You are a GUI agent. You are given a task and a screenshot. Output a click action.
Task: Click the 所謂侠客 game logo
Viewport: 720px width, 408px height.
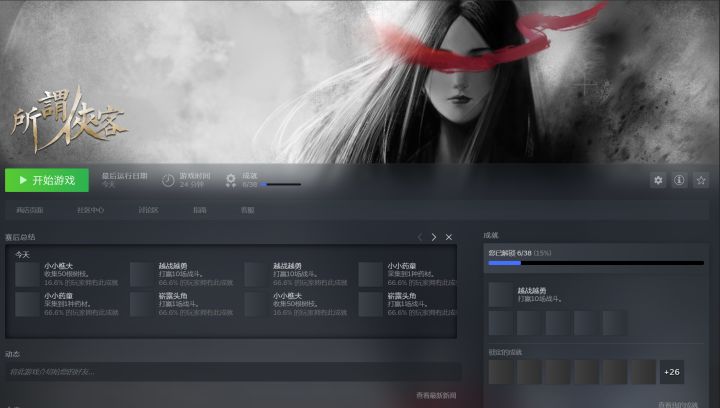pyautogui.click(x=69, y=119)
